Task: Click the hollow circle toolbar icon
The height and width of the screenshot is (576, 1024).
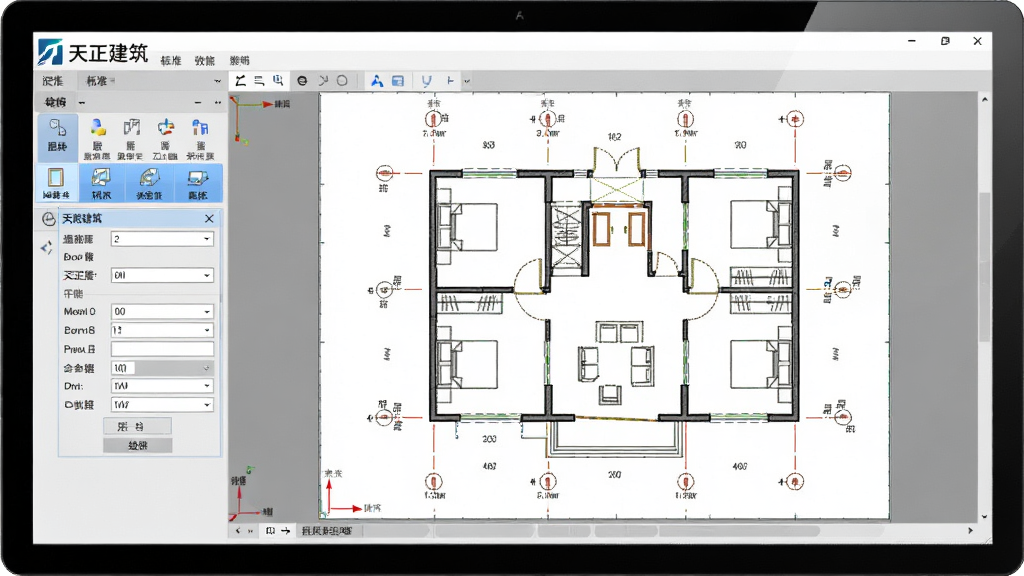Action: (x=342, y=80)
